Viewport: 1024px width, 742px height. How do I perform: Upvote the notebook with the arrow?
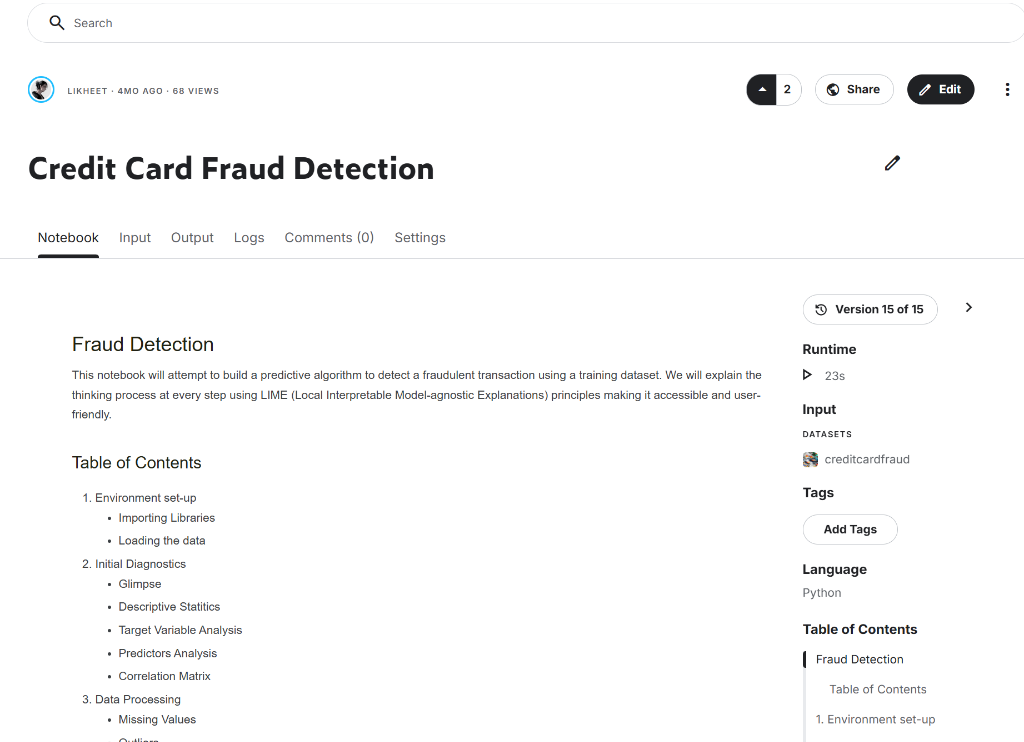click(762, 90)
